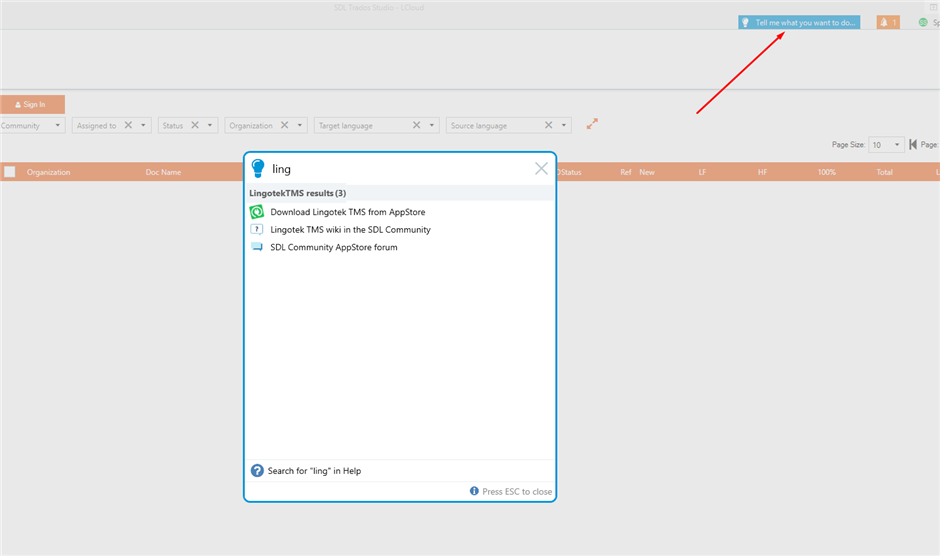Clear the Source language filter with its X

[x=548, y=125]
